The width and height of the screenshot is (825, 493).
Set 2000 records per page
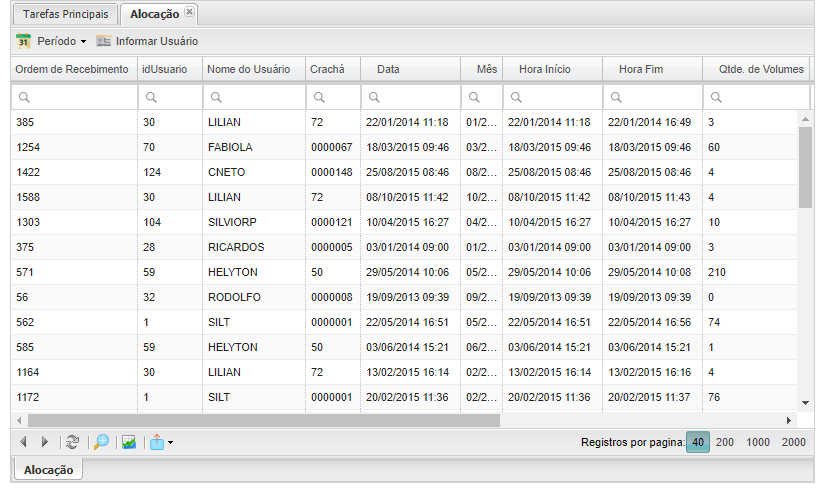793,442
